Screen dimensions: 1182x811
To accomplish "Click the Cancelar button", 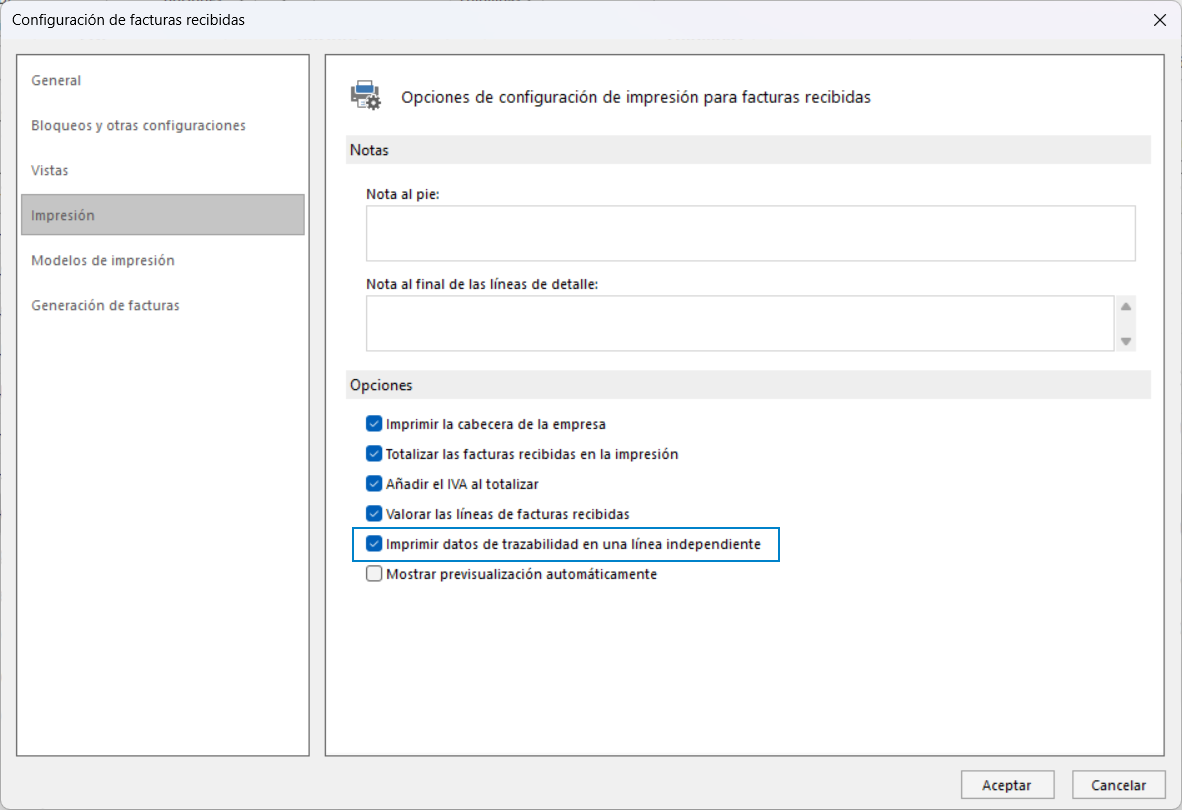I will click(x=1118, y=785).
